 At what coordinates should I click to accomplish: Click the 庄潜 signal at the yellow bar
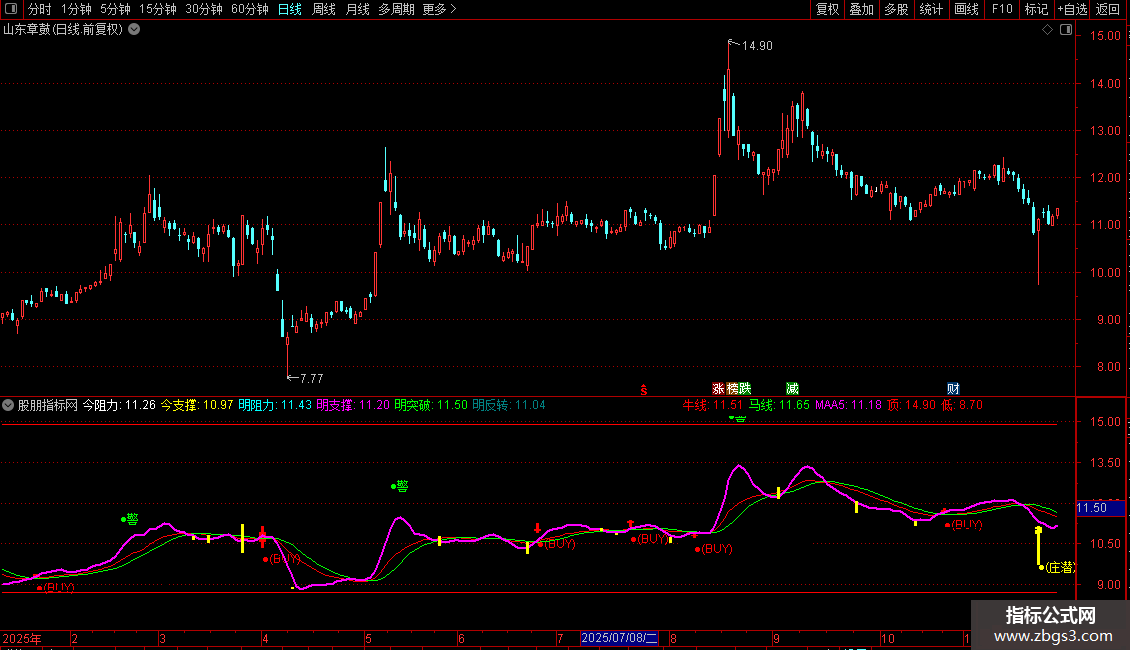pyautogui.click(x=1059, y=568)
